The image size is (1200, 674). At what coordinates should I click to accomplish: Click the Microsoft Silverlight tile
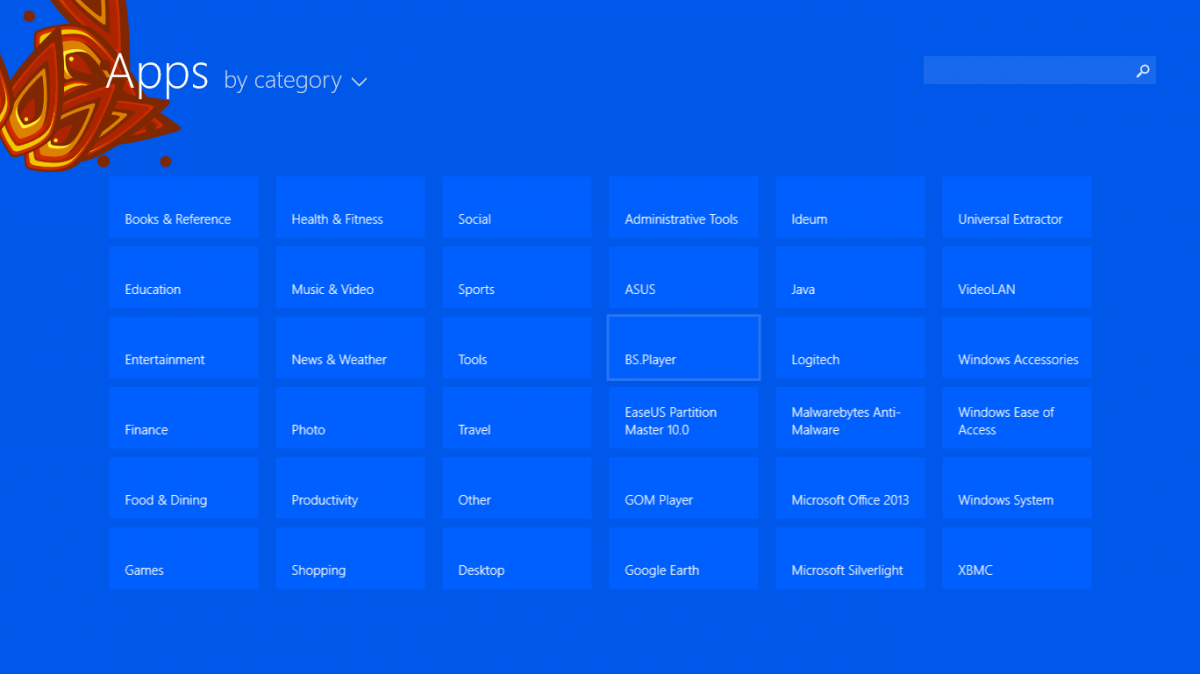tap(851, 557)
